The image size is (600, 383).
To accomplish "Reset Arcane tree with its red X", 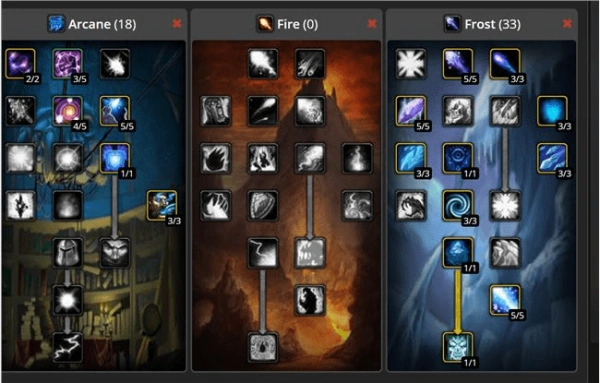I will pyautogui.click(x=177, y=24).
